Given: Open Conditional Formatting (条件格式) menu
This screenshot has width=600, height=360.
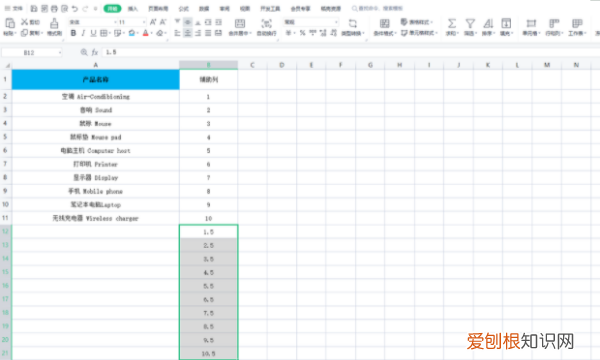Looking at the screenshot, I should click(x=385, y=27).
